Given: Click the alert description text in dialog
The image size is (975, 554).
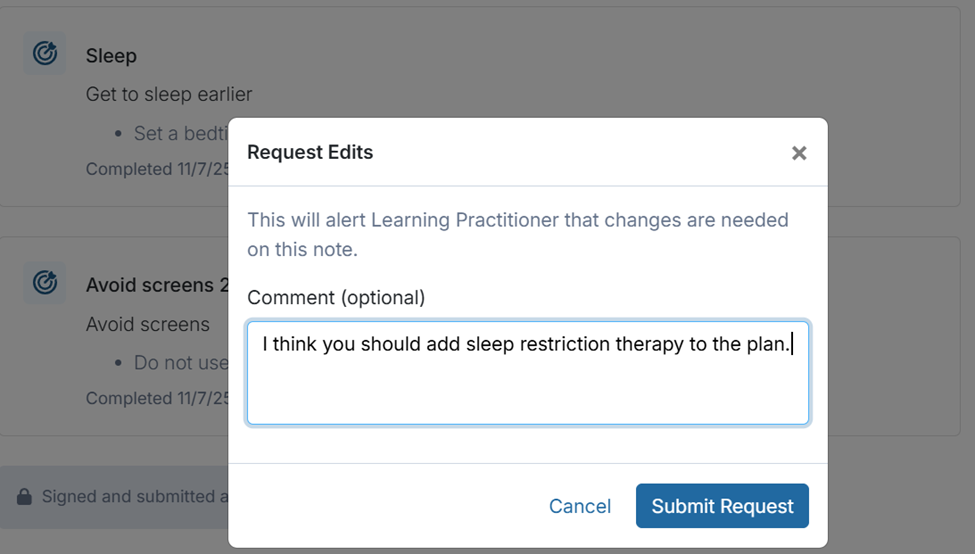Looking at the screenshot, I should tap(517, 234).
